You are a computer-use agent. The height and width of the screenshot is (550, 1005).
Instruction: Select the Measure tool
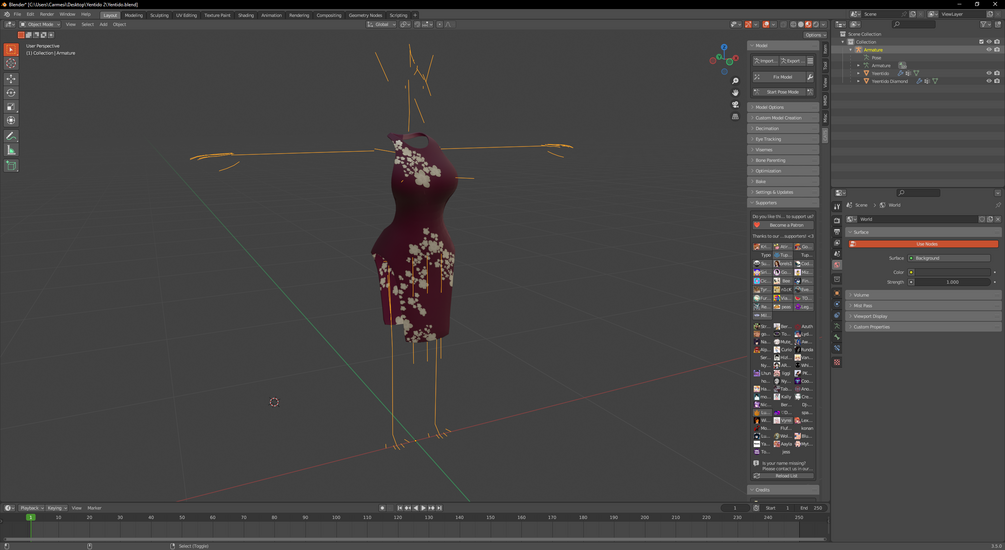(11, 150)
